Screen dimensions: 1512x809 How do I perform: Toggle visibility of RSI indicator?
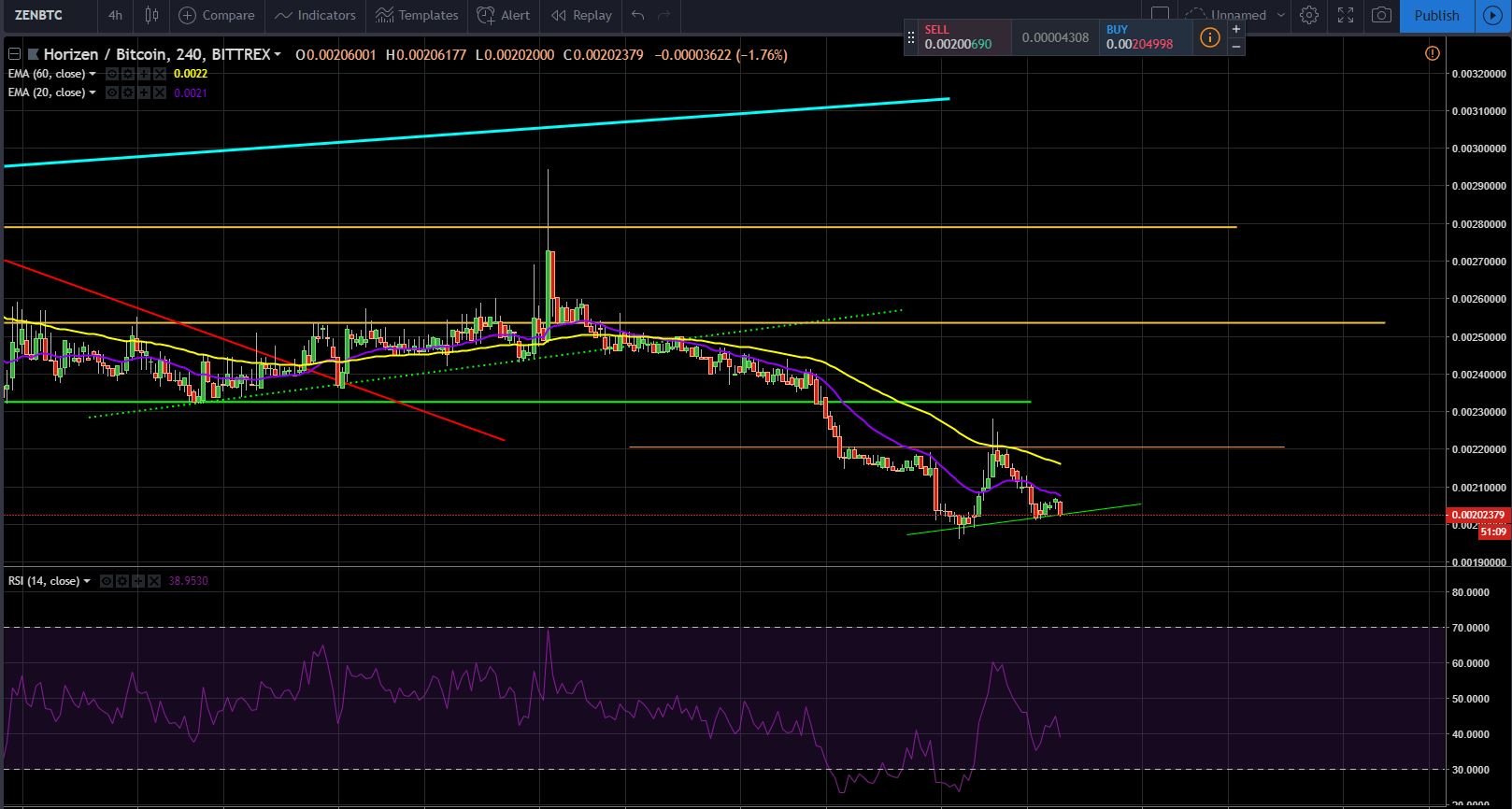click(x=107, y=581)
